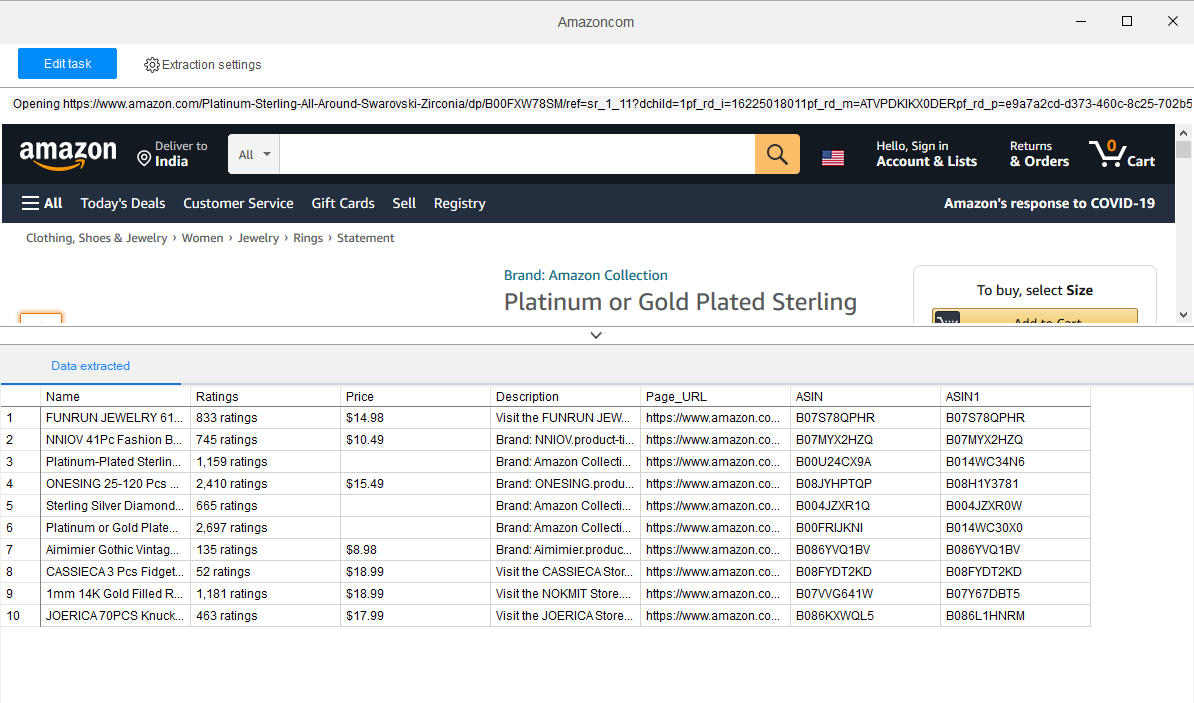Select ASIN1 cell B086L1HNRM

click(x=1015, y=615)
